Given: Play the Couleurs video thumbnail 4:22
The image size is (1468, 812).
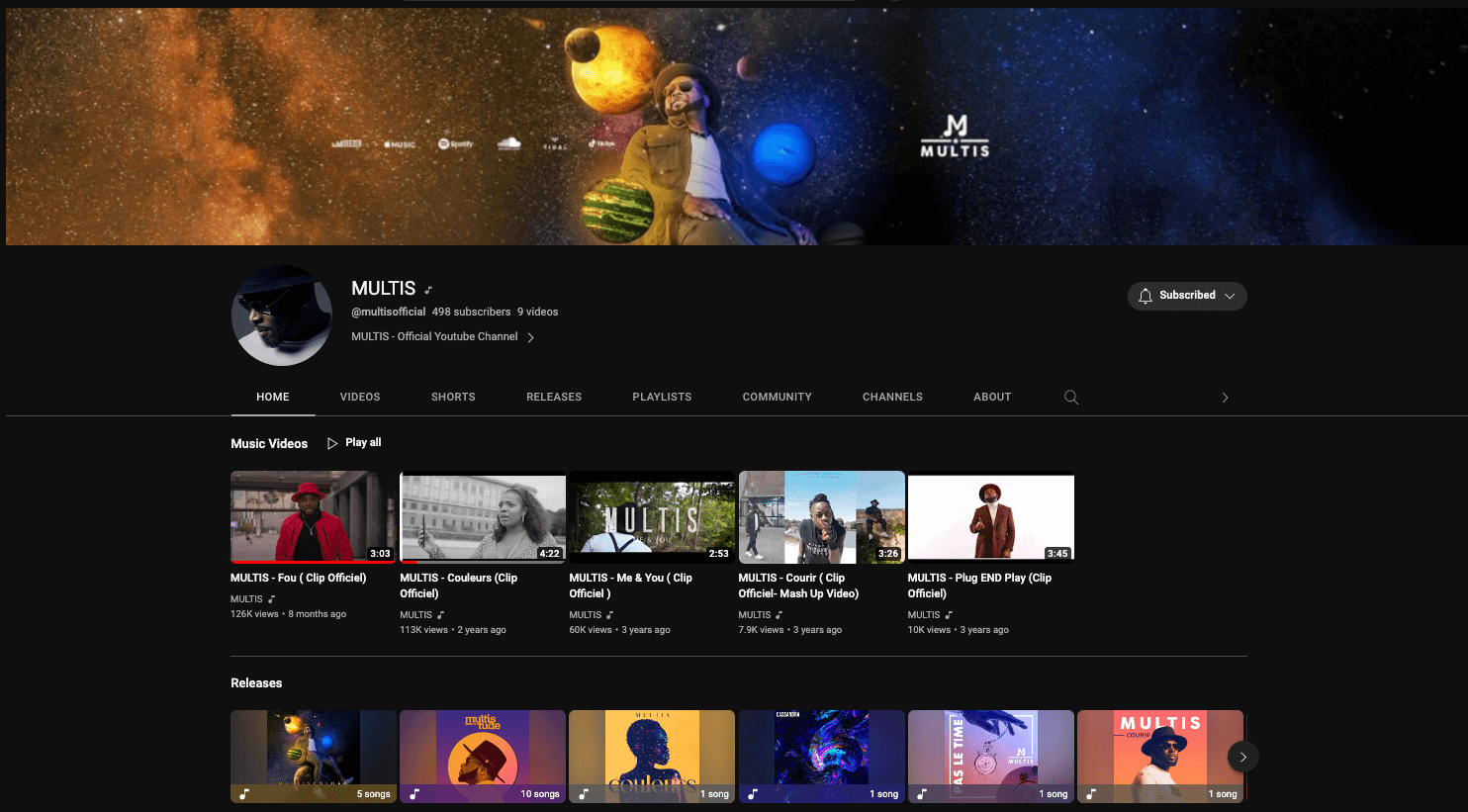Looking at the screenshot, I should click(x=482, y=517).
